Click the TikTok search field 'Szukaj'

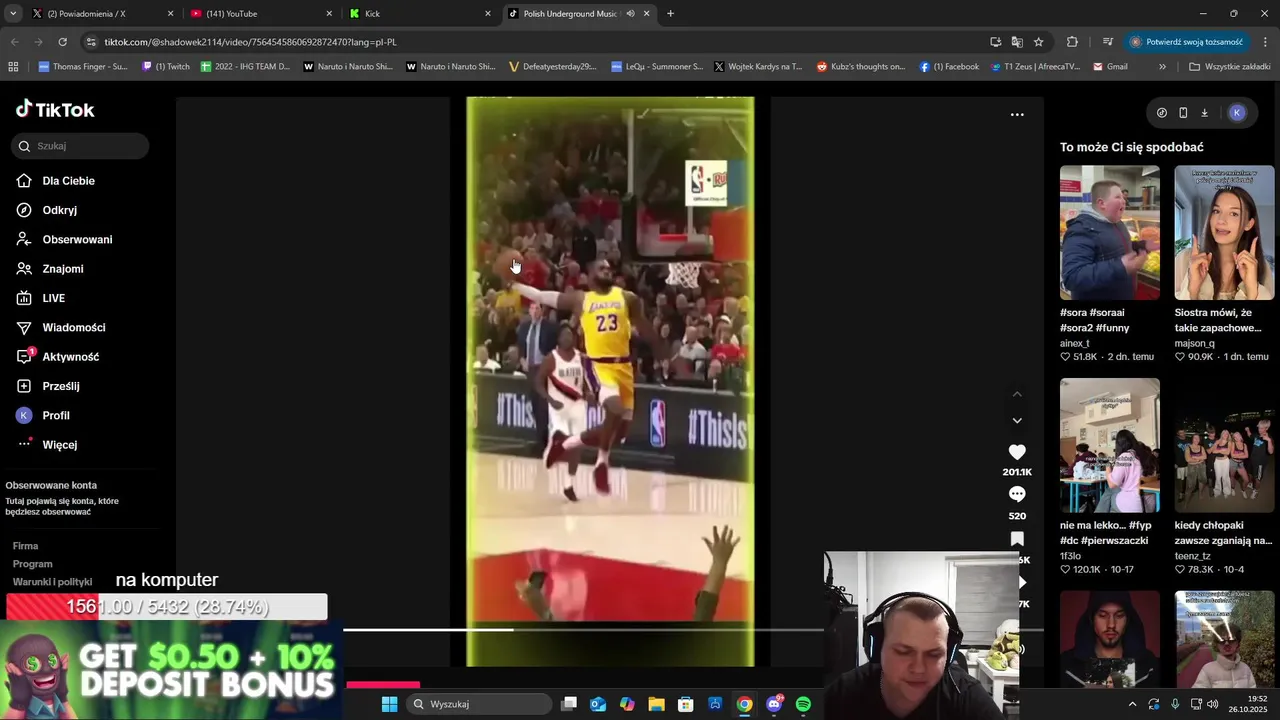tap(80, 146)
